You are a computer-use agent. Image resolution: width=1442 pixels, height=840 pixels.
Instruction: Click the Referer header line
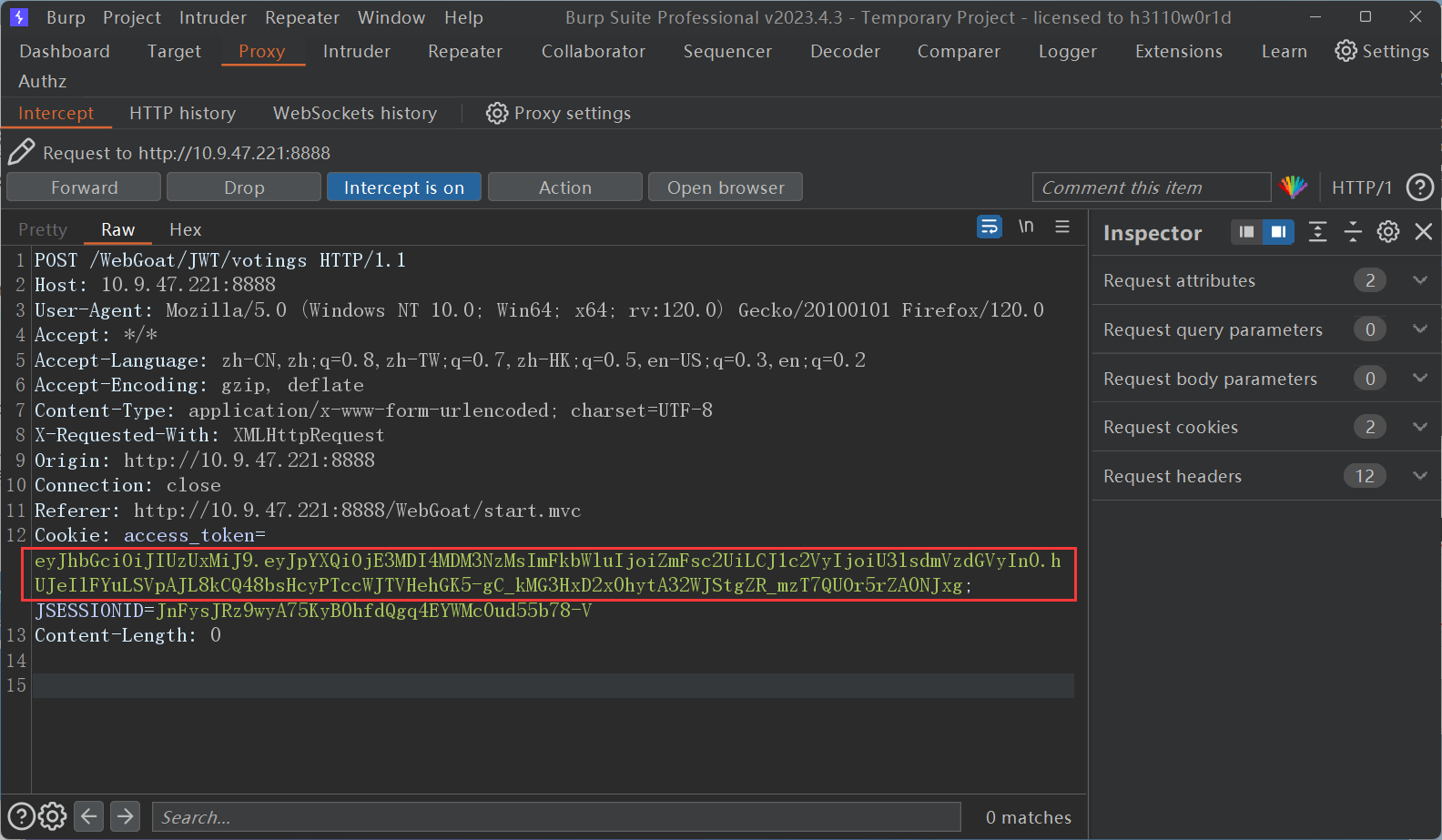(x=308, y=511)
